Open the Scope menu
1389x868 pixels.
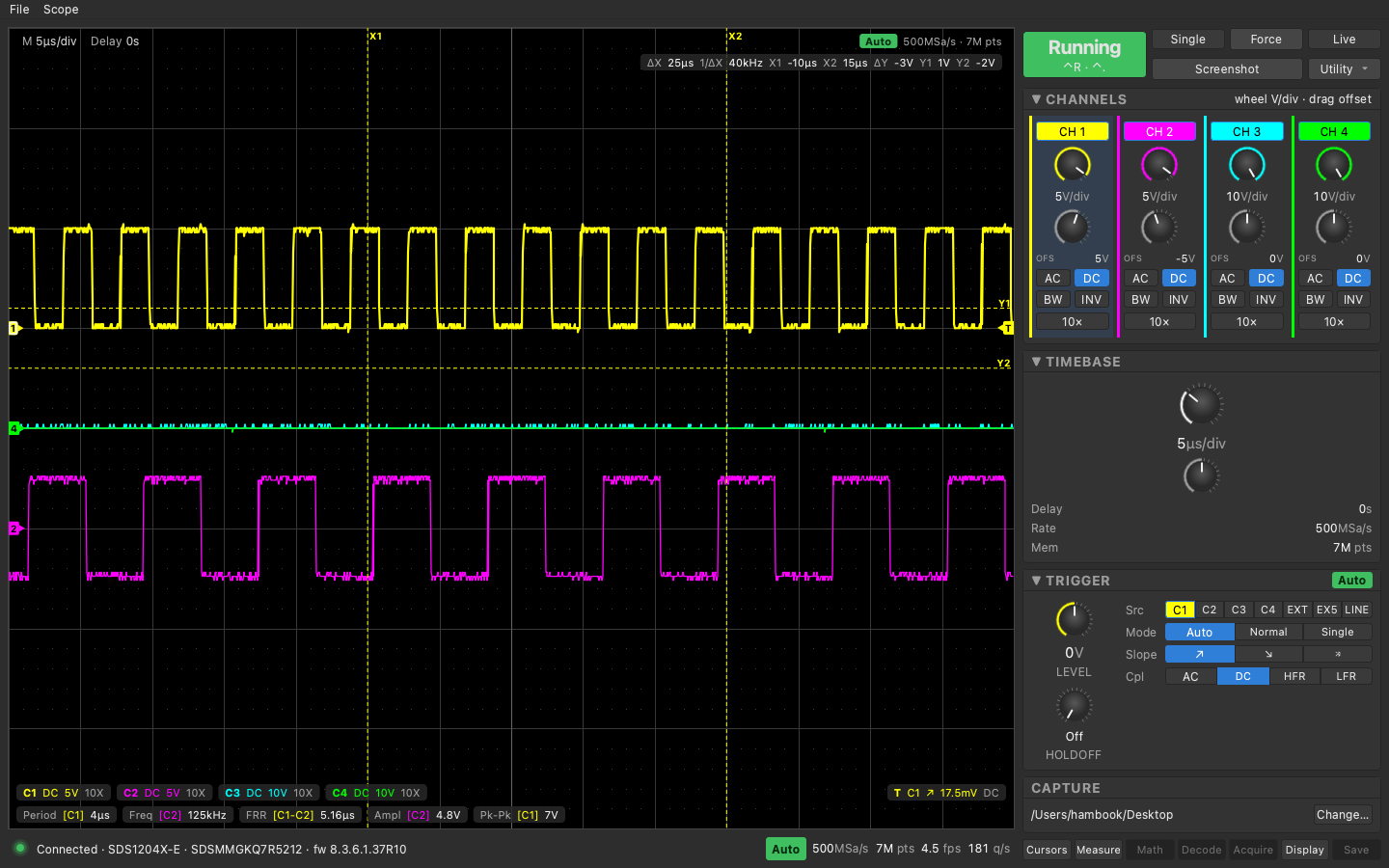(61, 9)
